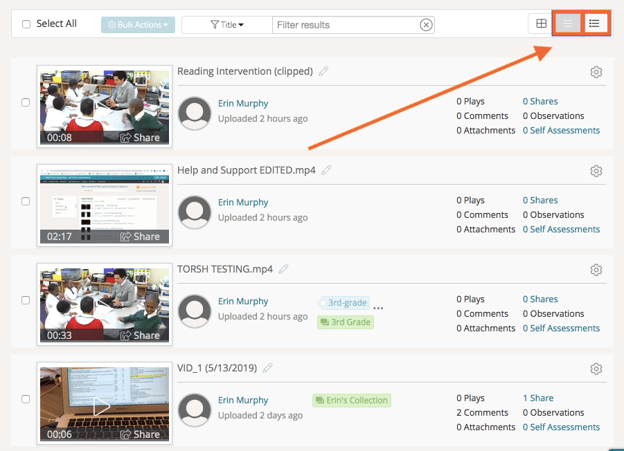Click pencil icon next to TORSH TESTING.mp4

click(x=284, y=269)
